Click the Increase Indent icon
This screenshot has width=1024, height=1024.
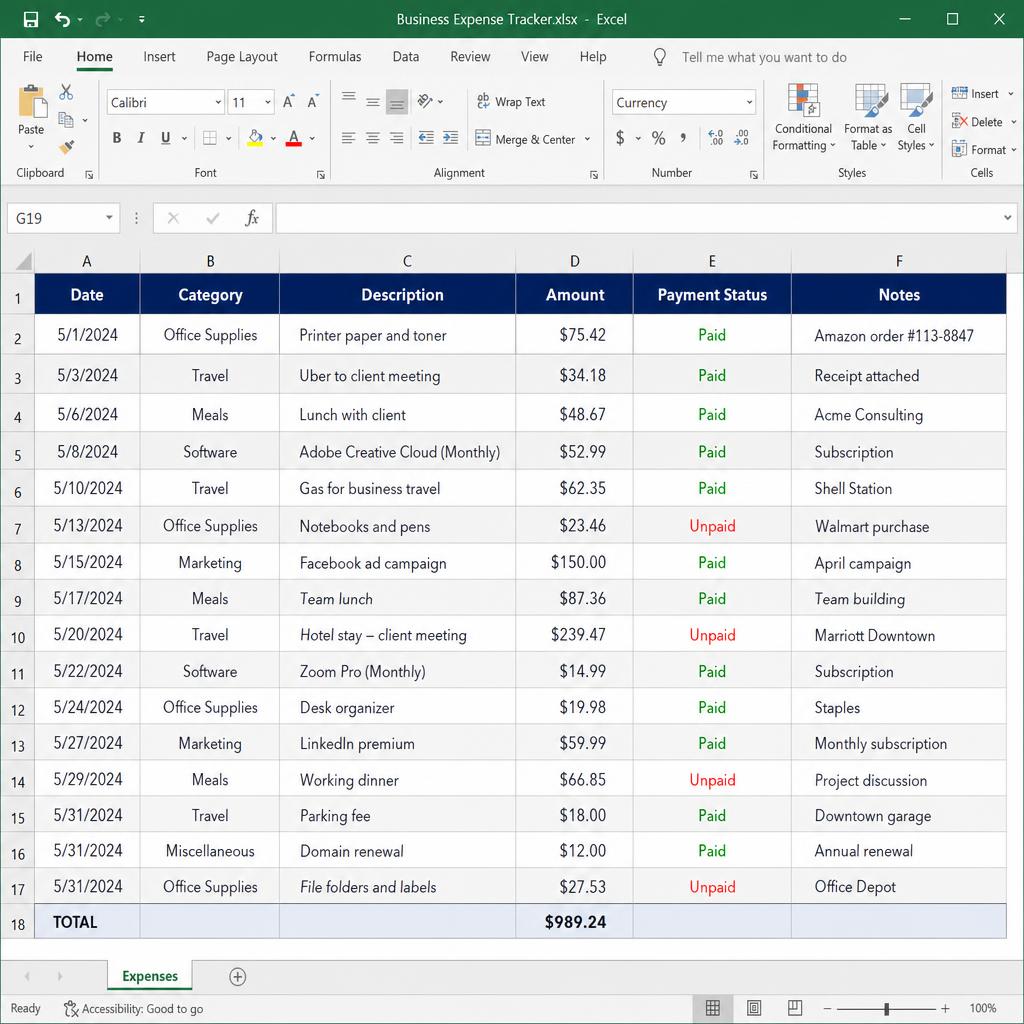(x=451, y=138)
